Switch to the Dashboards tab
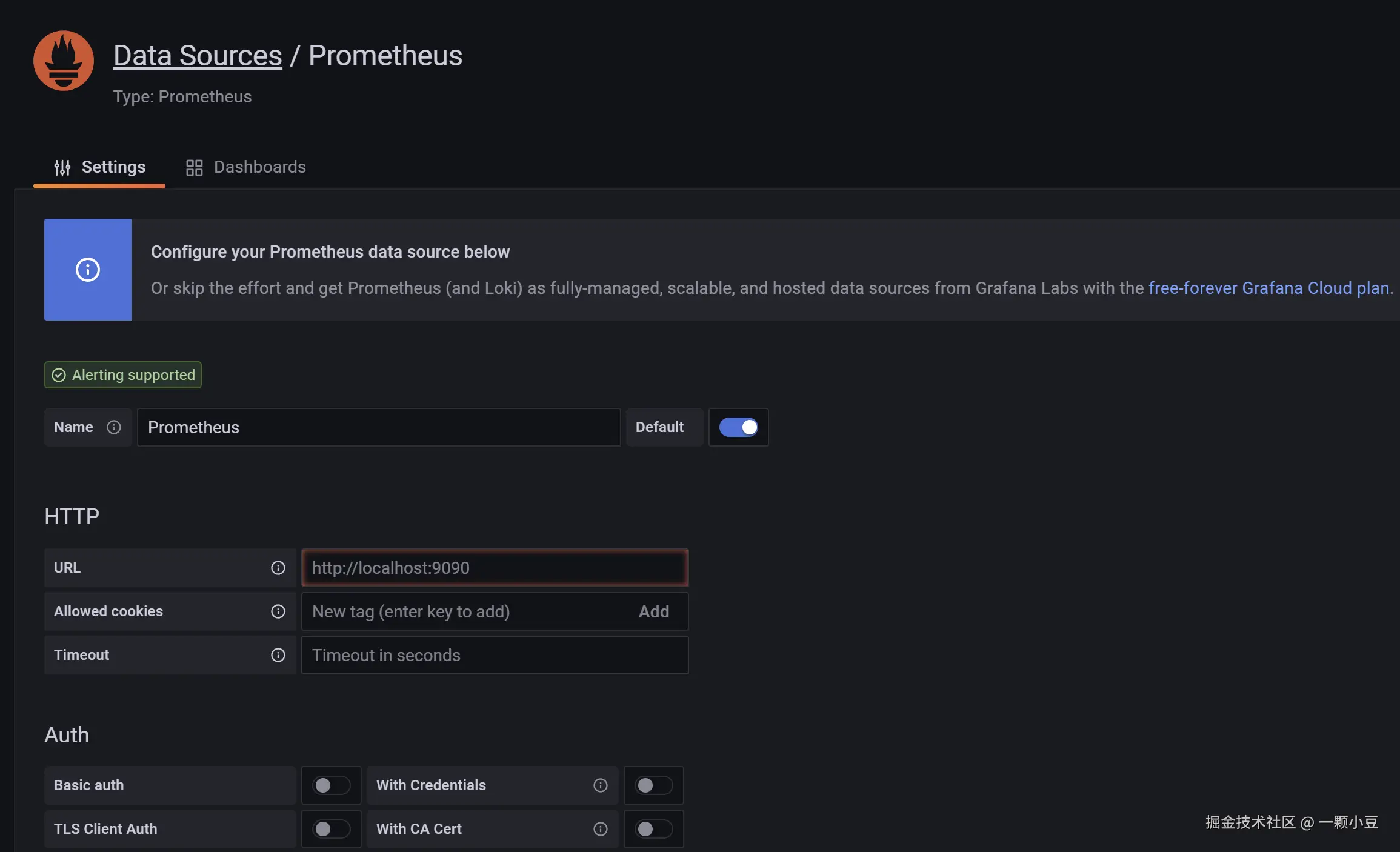 coord(246,167)
